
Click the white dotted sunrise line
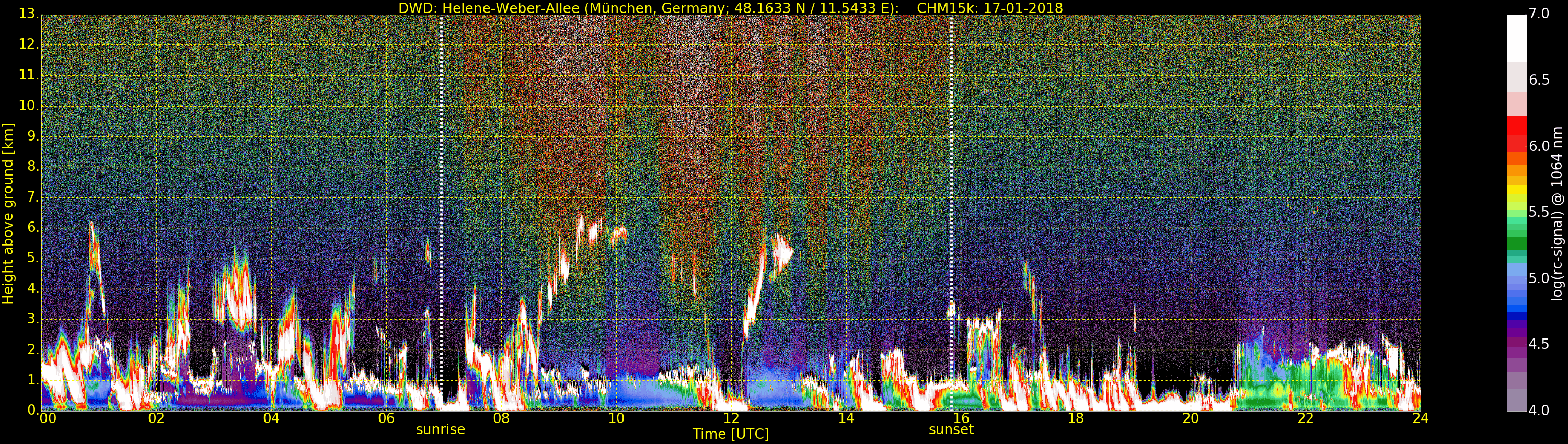tap(441, 213)
